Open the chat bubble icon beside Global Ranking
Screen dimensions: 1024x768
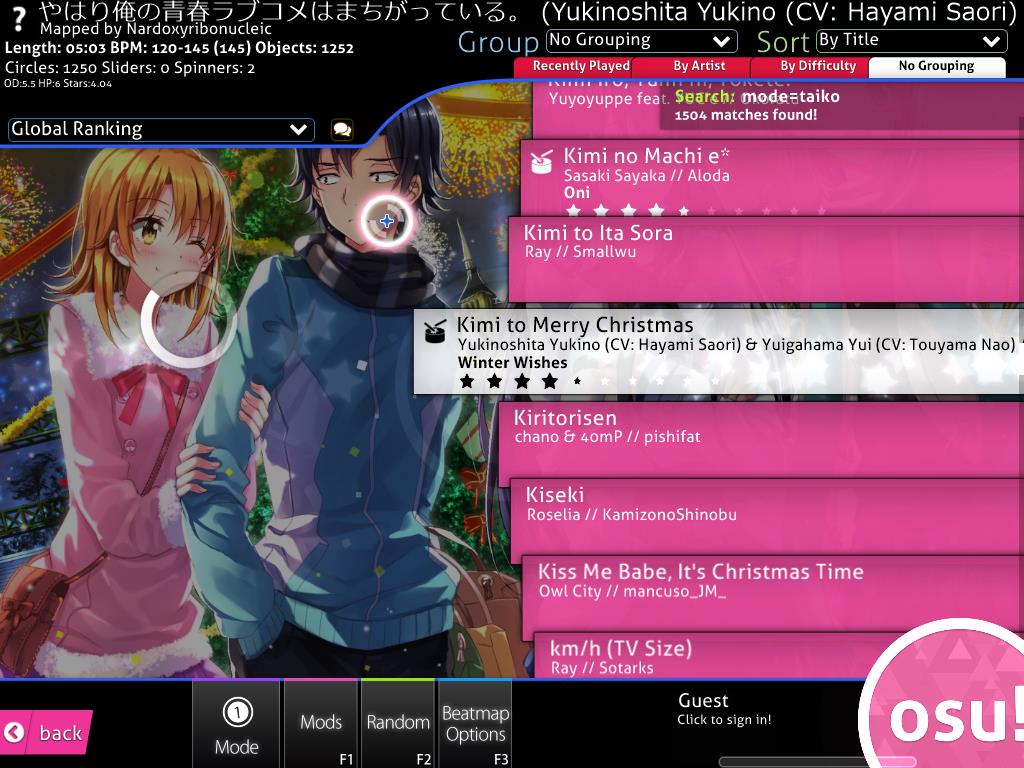(342, 129)
